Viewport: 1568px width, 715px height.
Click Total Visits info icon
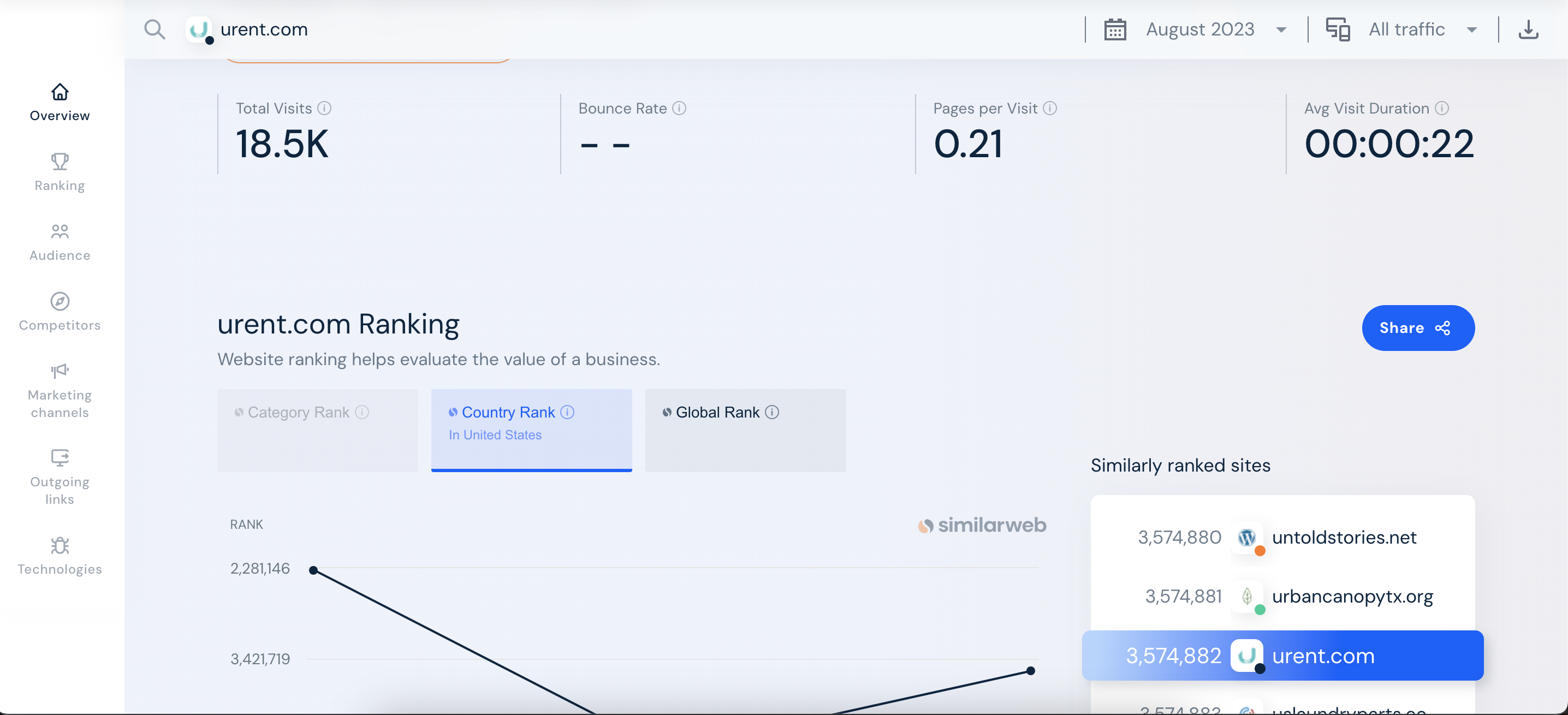click(x=324, y=108)
